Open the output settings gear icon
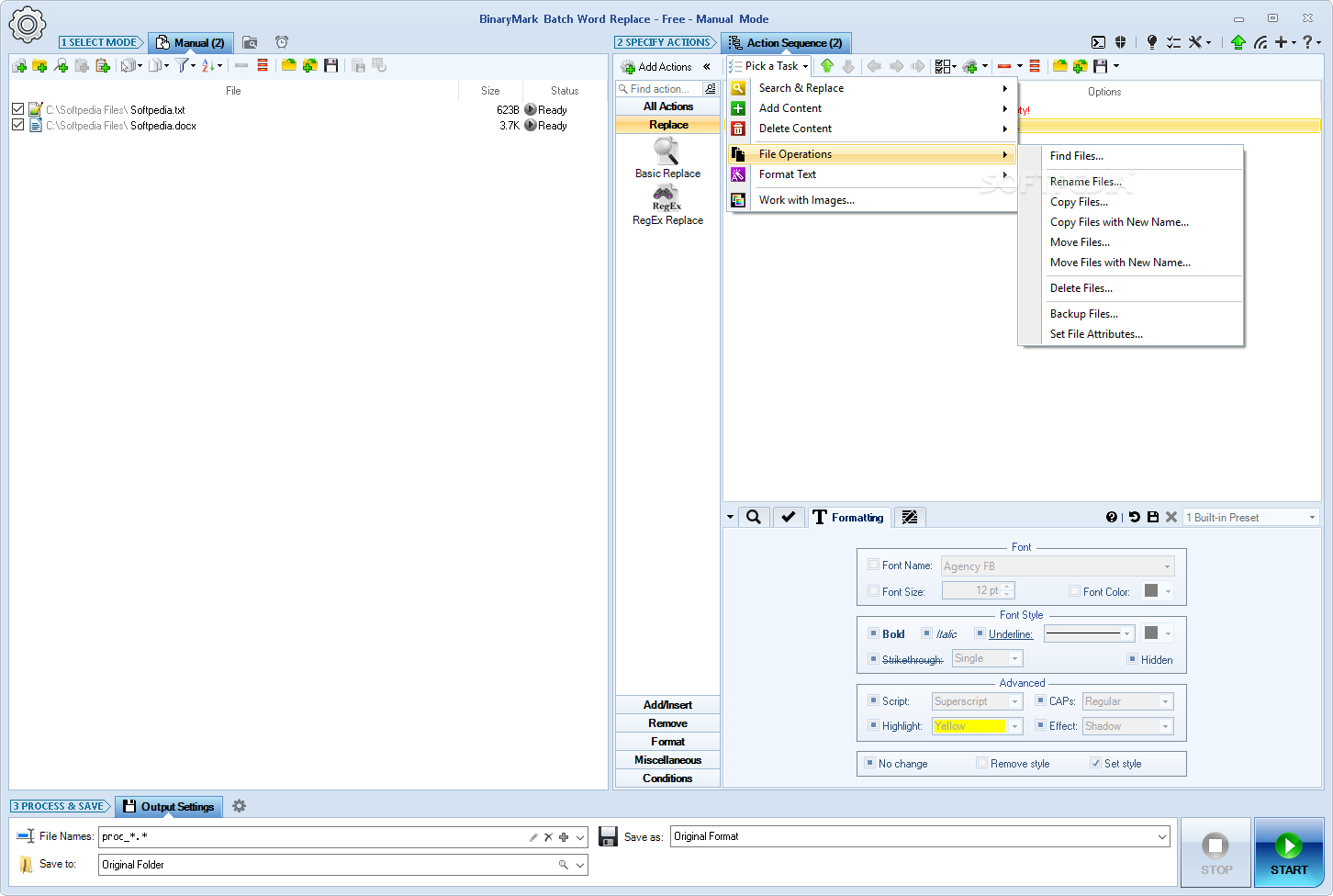 point(239,806)
